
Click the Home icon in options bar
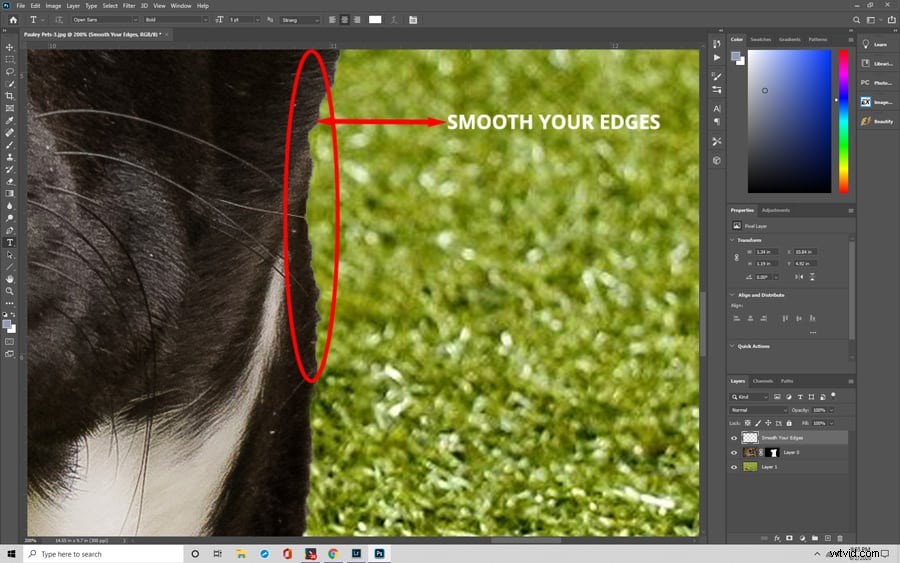tap(13, 20)
